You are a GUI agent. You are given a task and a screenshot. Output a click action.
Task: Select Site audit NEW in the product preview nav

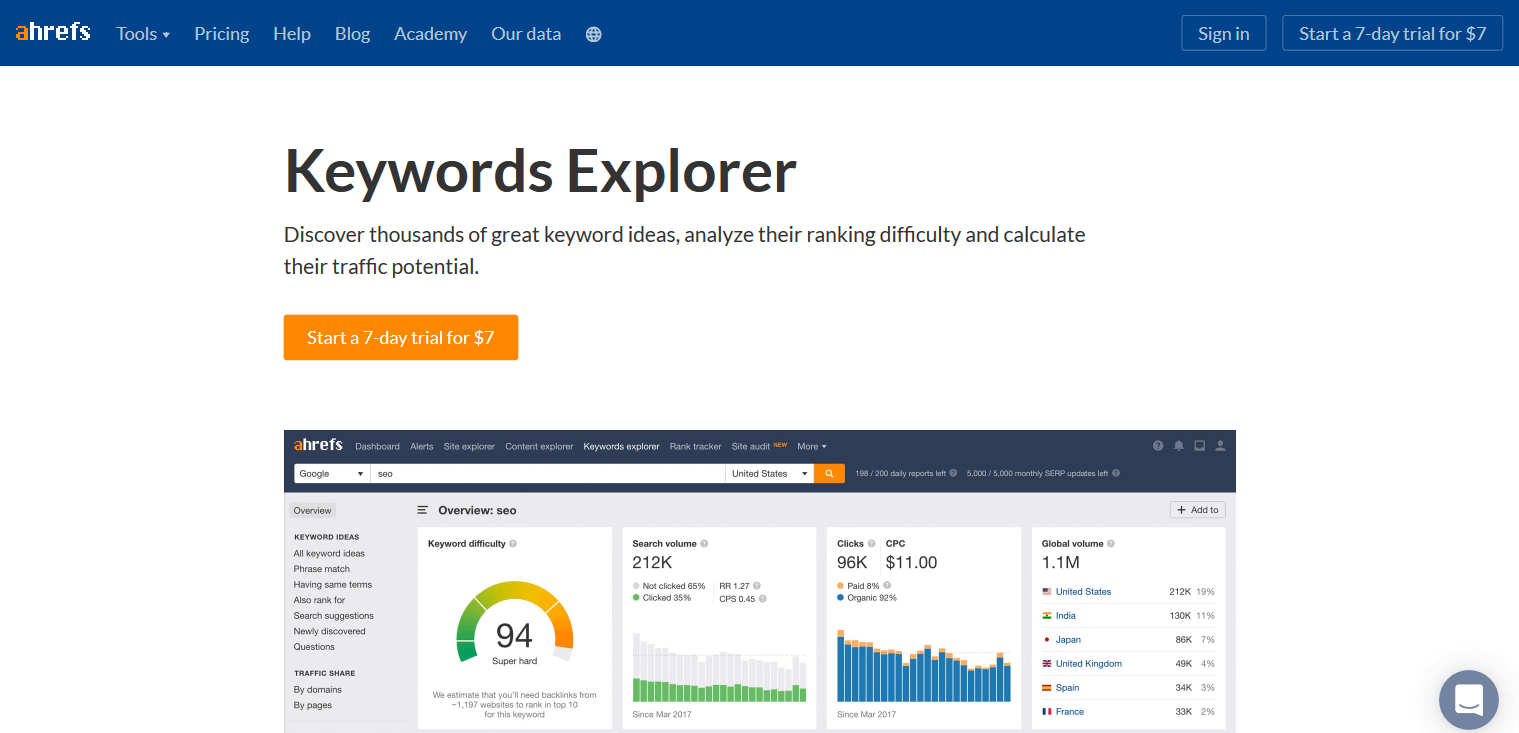click(x=759, y=446)
